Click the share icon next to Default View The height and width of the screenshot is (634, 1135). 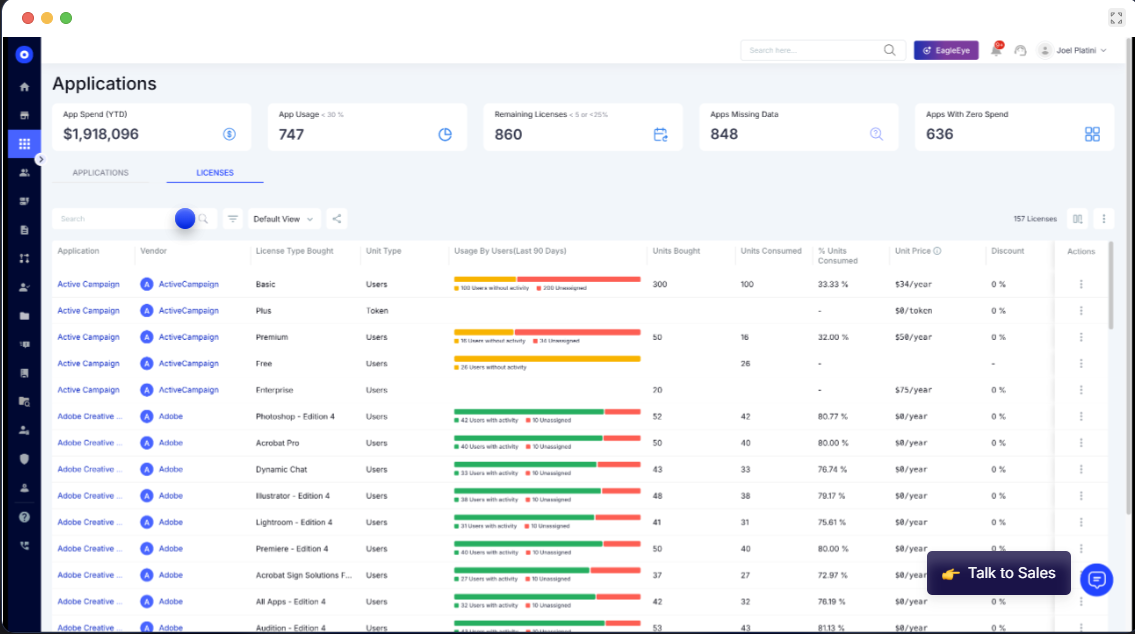337,219
